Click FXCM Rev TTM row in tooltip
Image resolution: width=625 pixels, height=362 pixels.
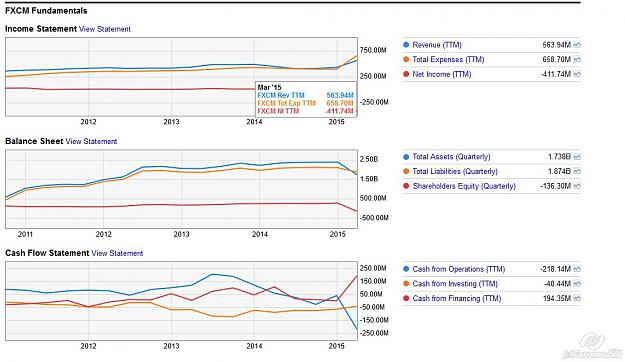[x=305, y=95]
